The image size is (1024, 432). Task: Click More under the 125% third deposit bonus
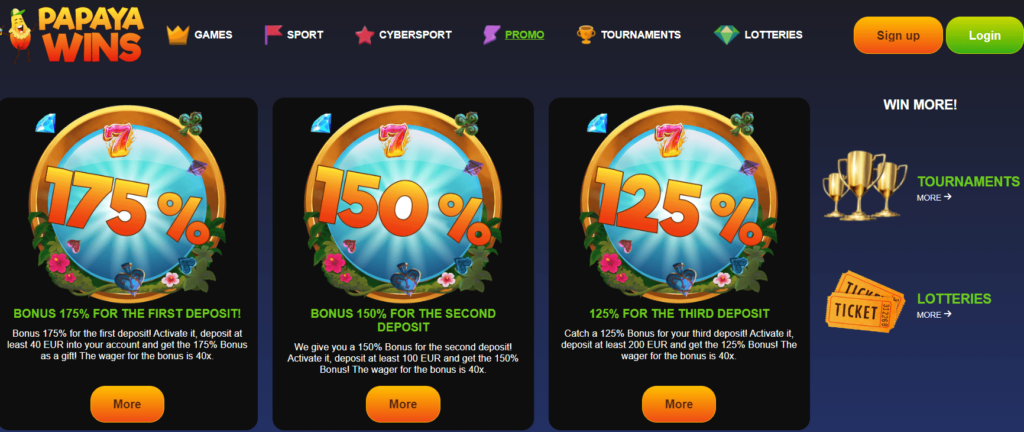(679, 404)
